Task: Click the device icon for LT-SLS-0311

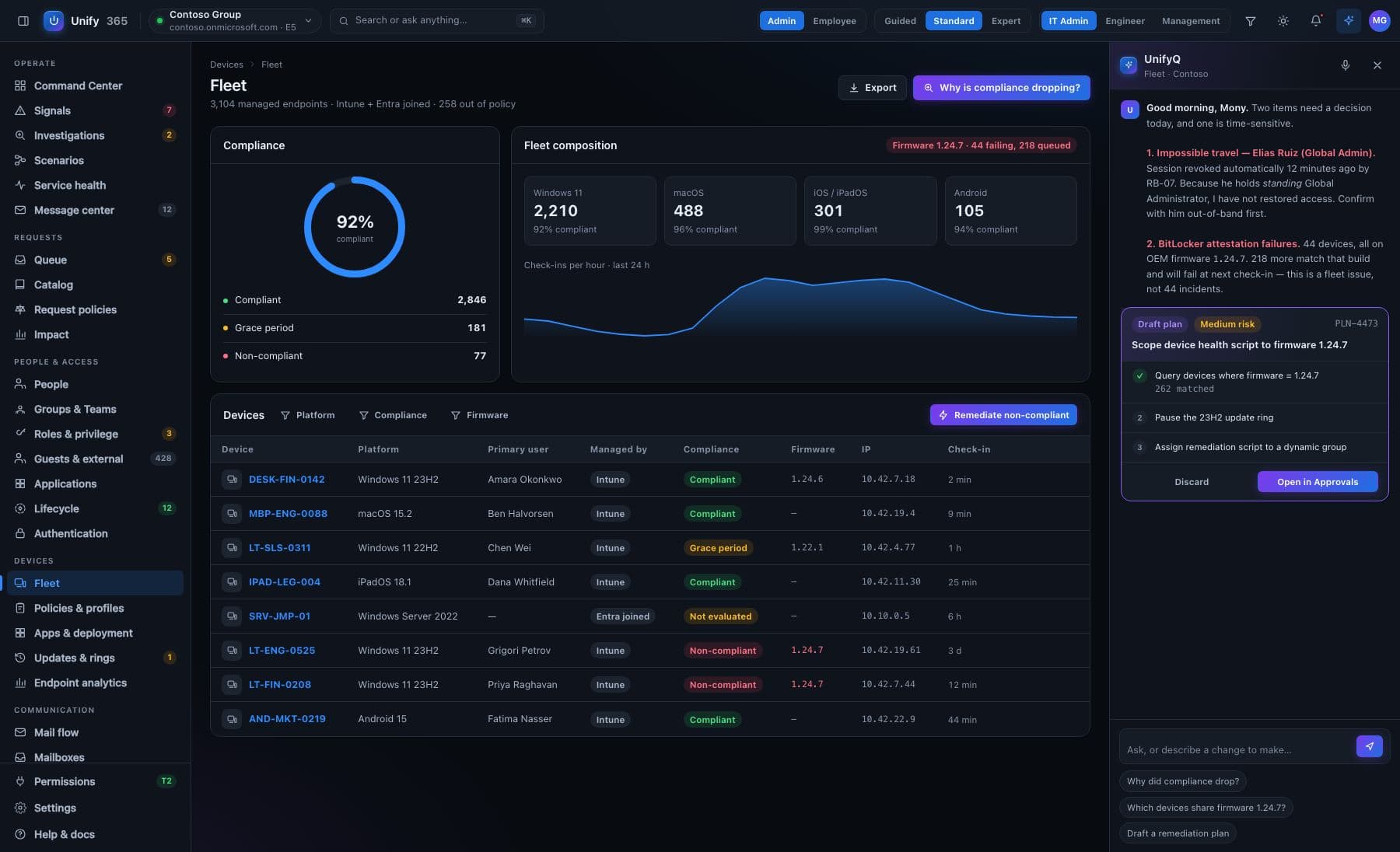Action: (x=232, y=548)
